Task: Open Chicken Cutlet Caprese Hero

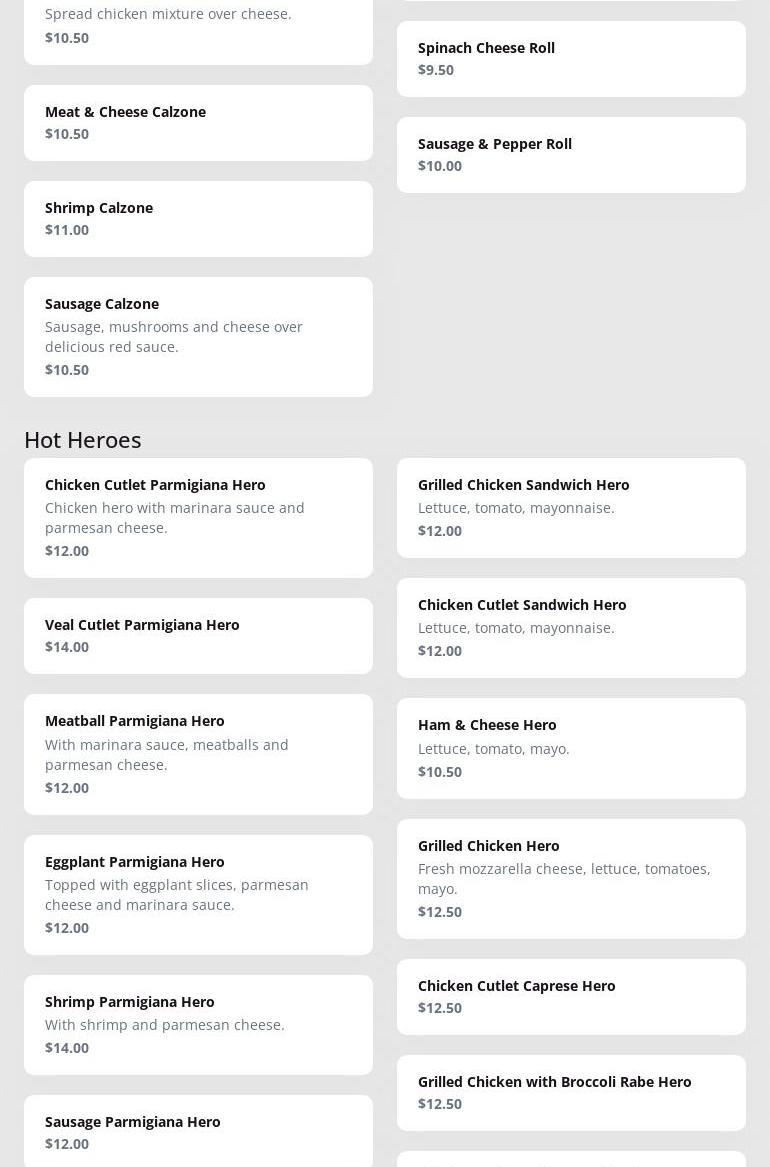Action: [x=571, y=996]
